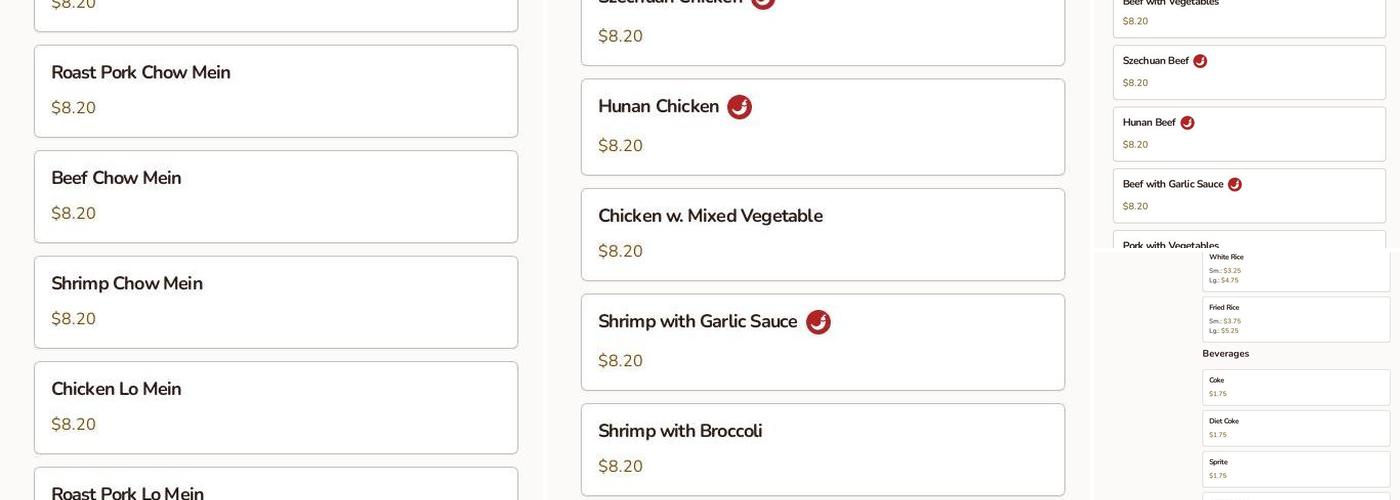The image size is (1400, 500).
Task: Pick the Fried Rice side item
Action: coord(1224,308)
